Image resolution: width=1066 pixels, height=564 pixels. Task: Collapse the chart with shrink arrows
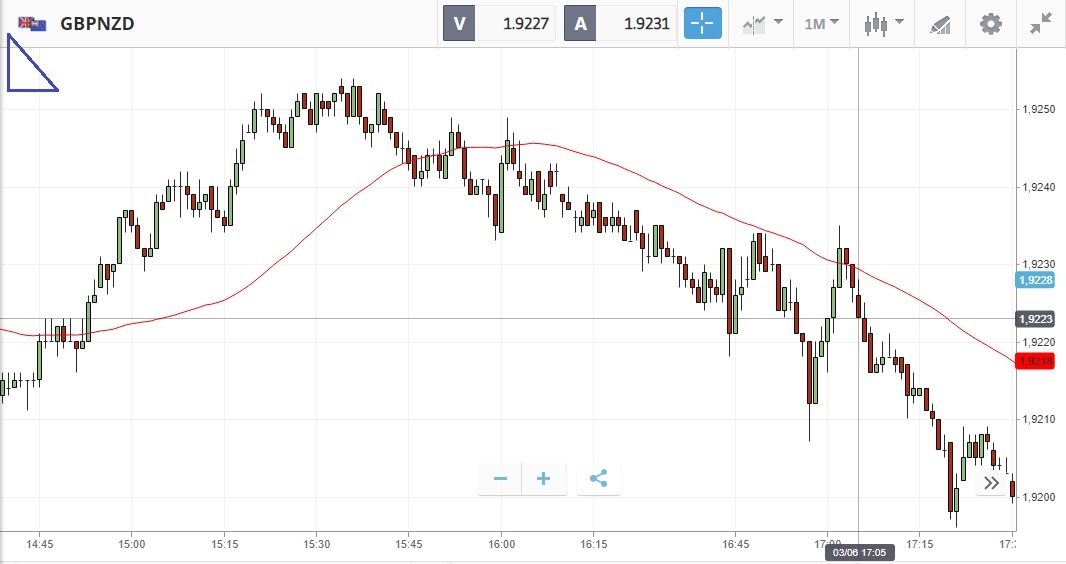1041,23
